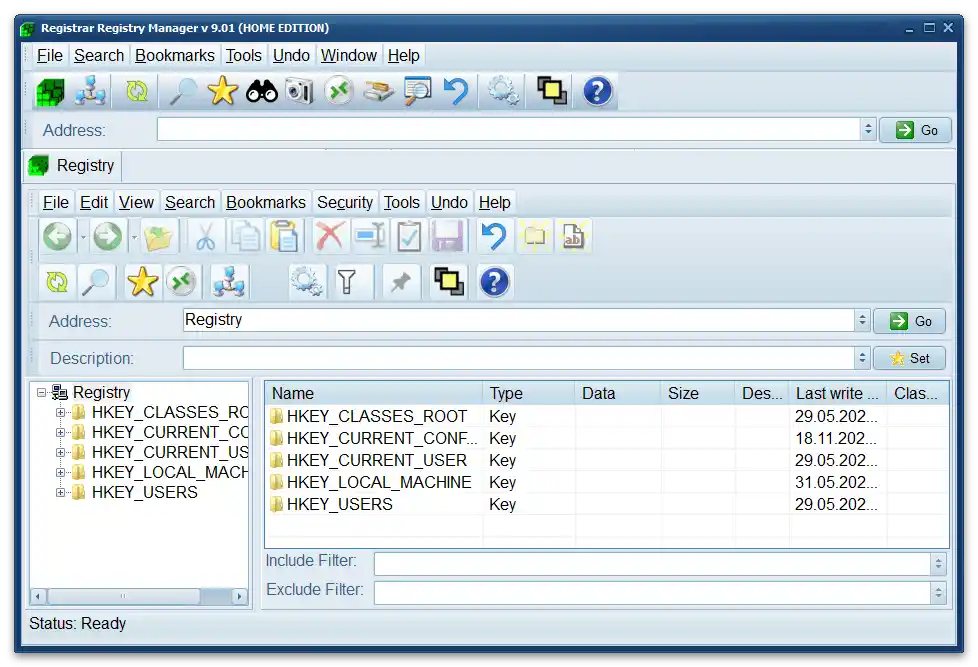Open the View menu

click(x=136, y=203)
